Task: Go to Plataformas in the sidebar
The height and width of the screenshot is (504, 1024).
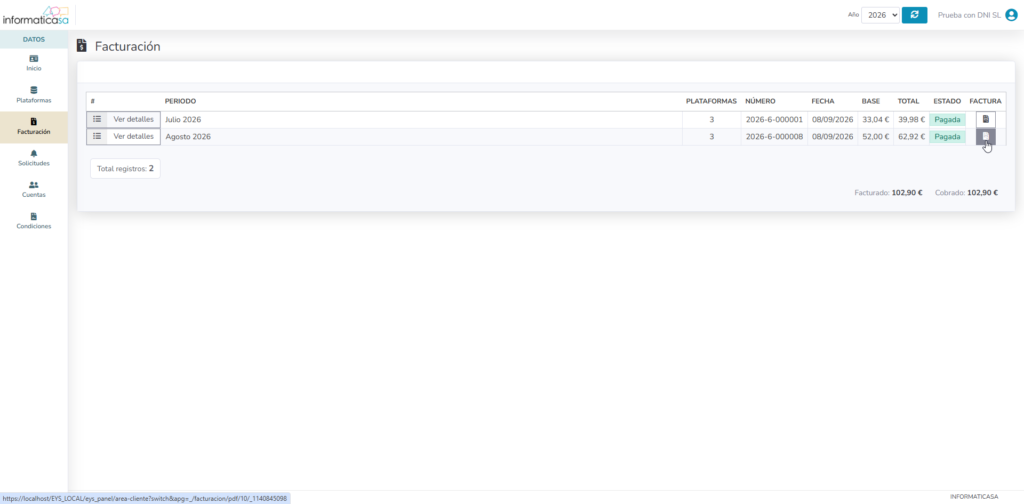Action: [x=34, y=95]
